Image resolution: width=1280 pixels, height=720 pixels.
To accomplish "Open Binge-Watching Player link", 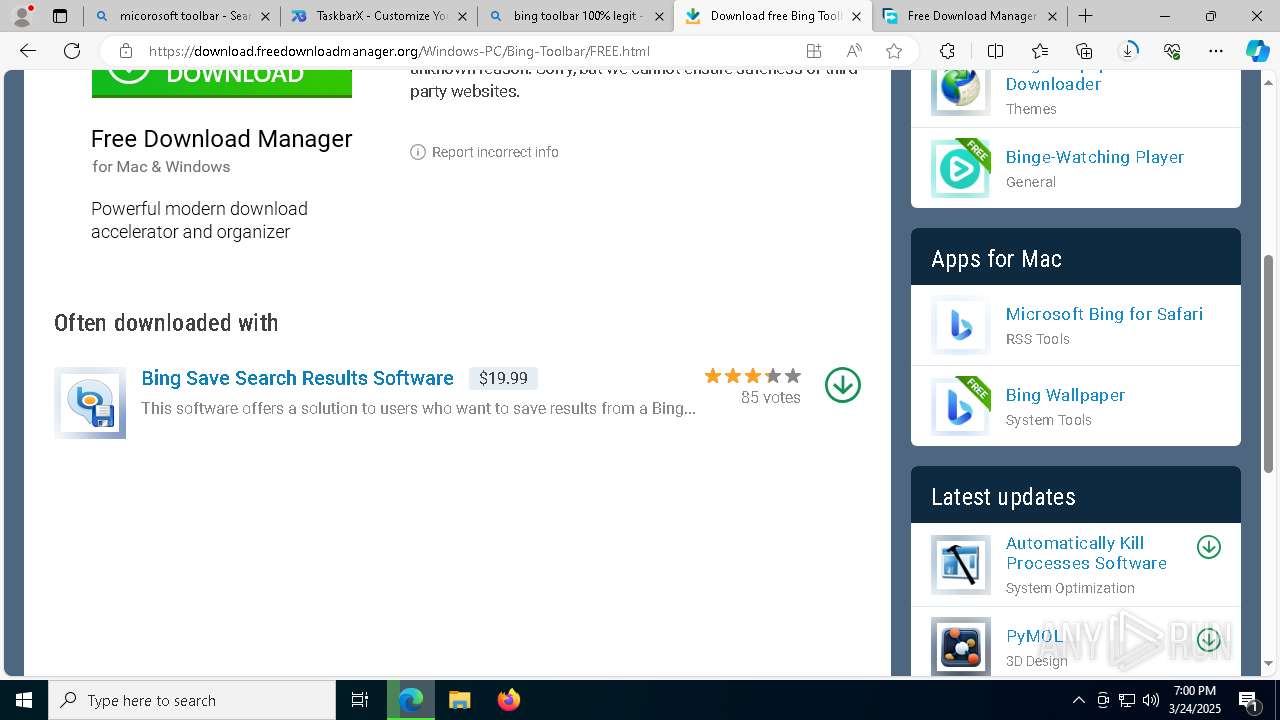I will click(1095, 157).
